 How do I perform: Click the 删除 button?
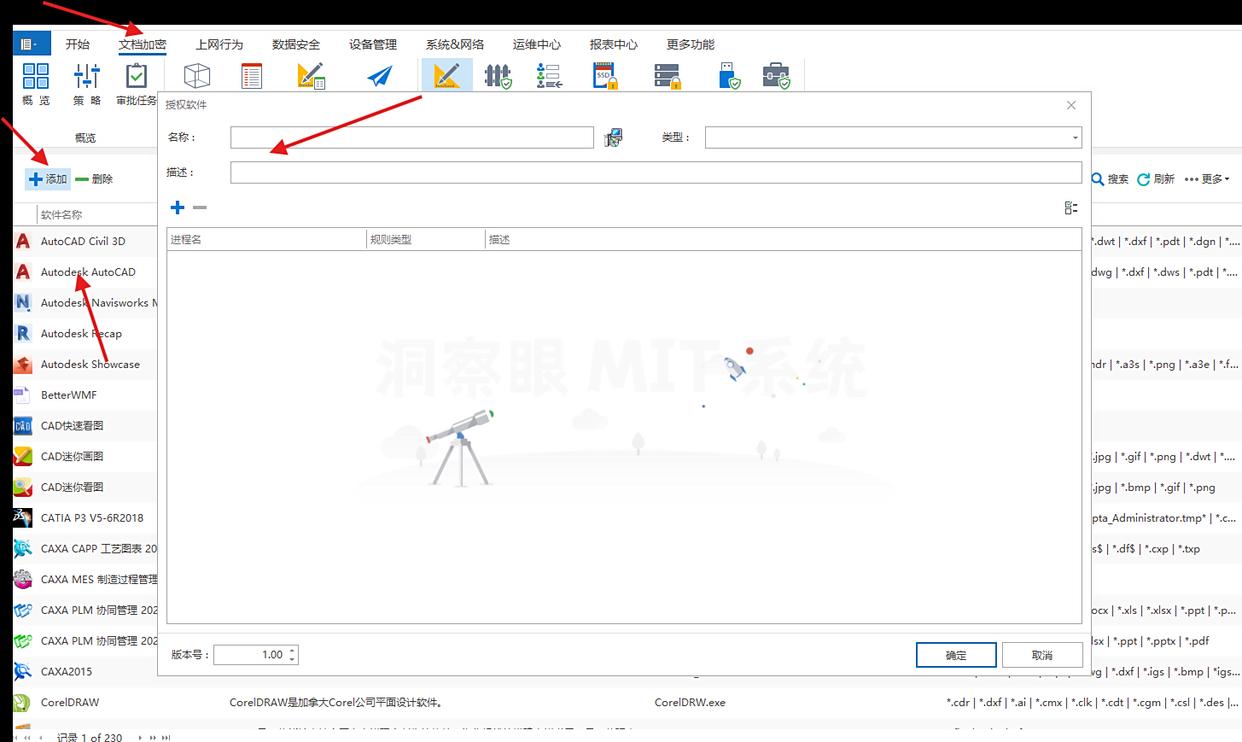[94, 179]
